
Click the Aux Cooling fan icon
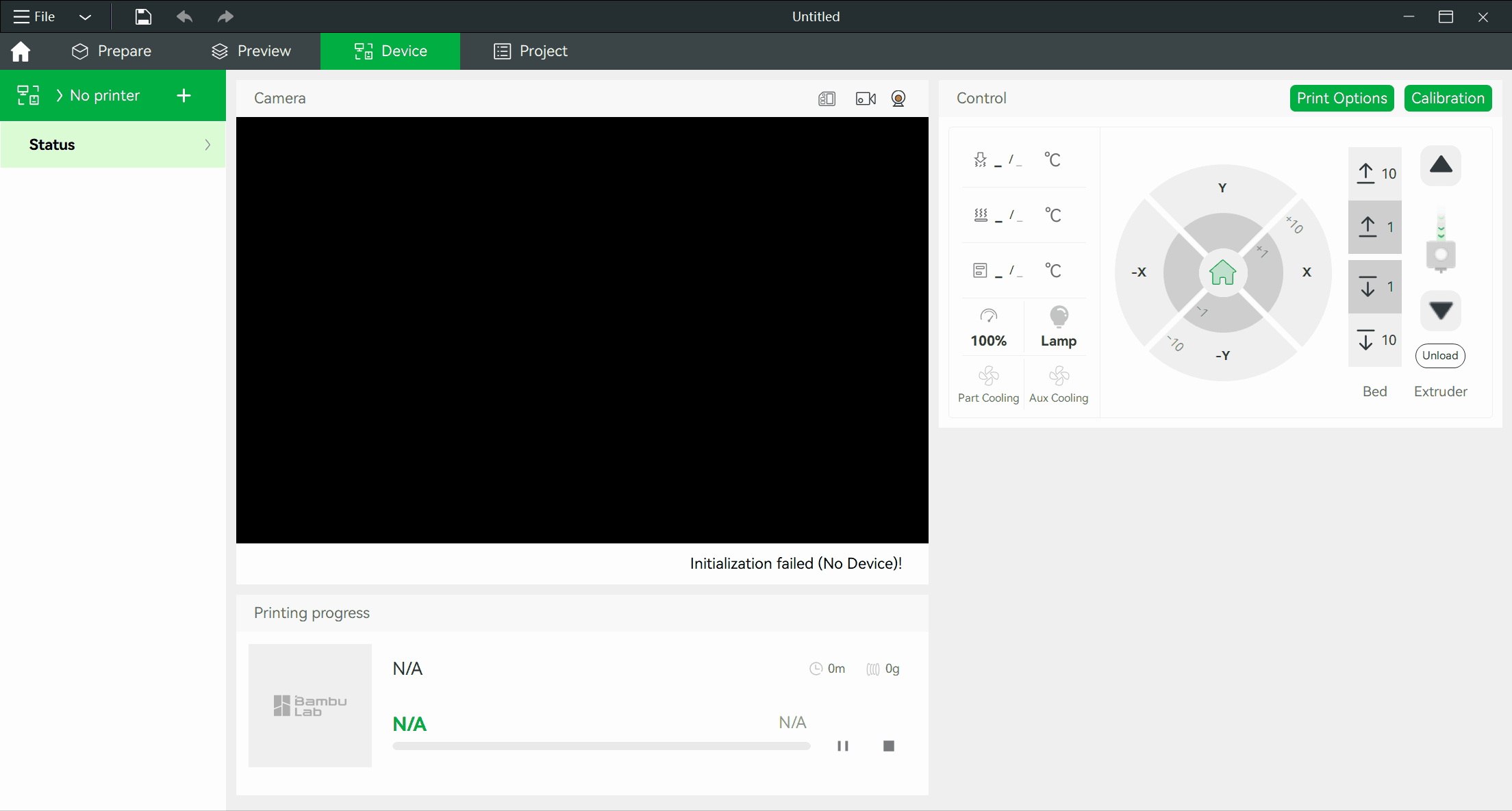1058,376
